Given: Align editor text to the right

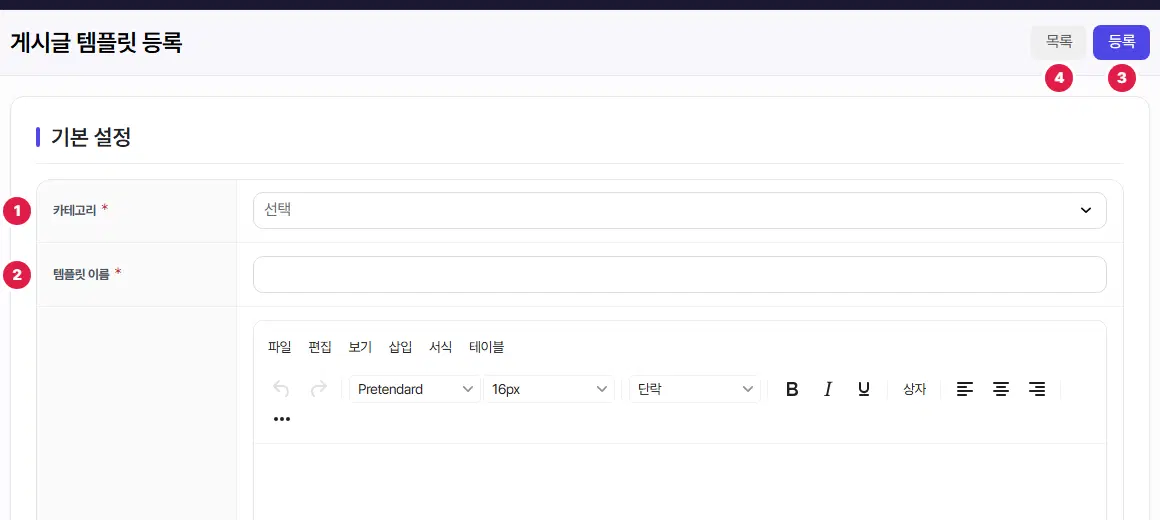Looking at the screenshot, I should pos(1037,389).
